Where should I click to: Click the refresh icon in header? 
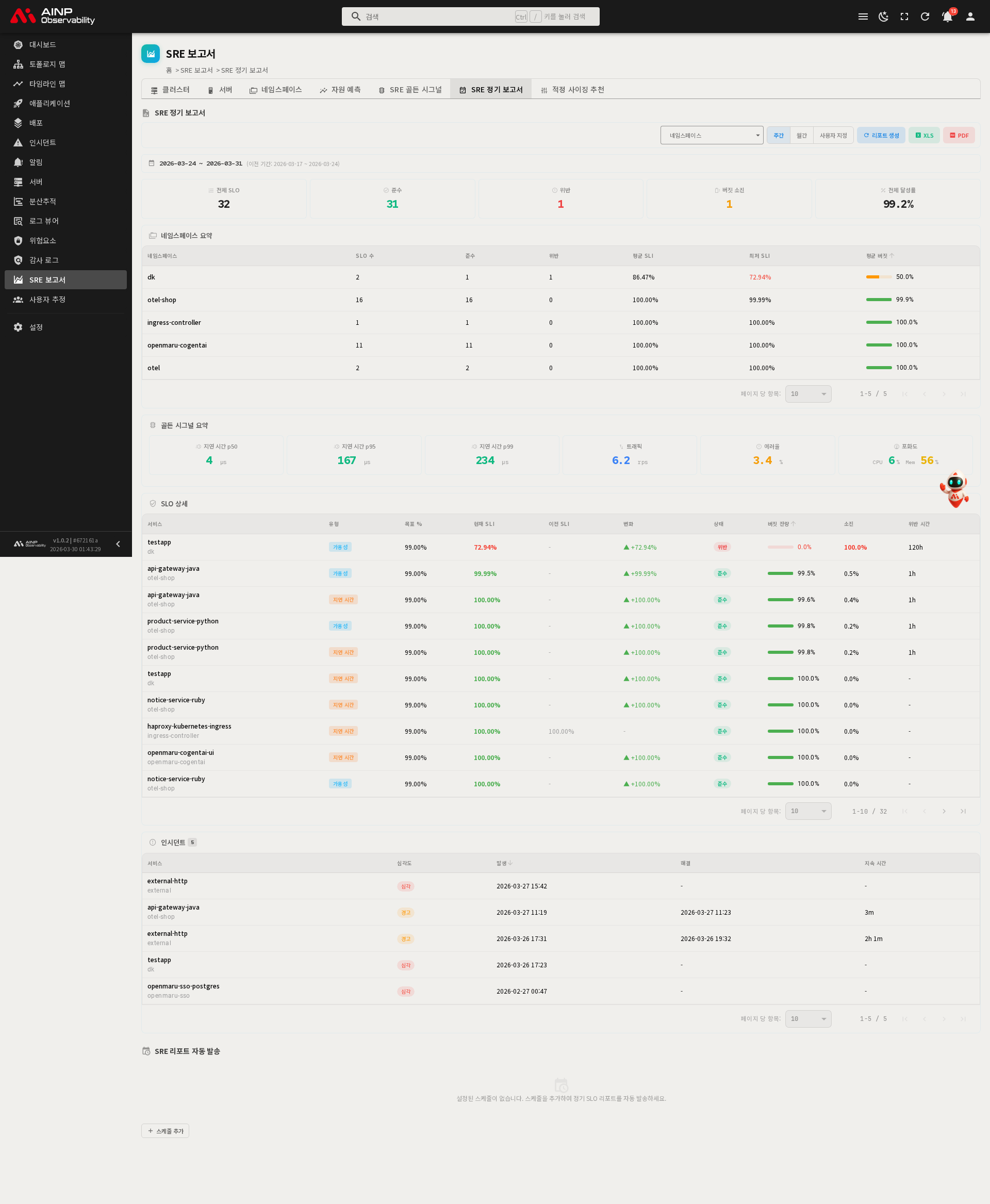[x=925, y=17]
